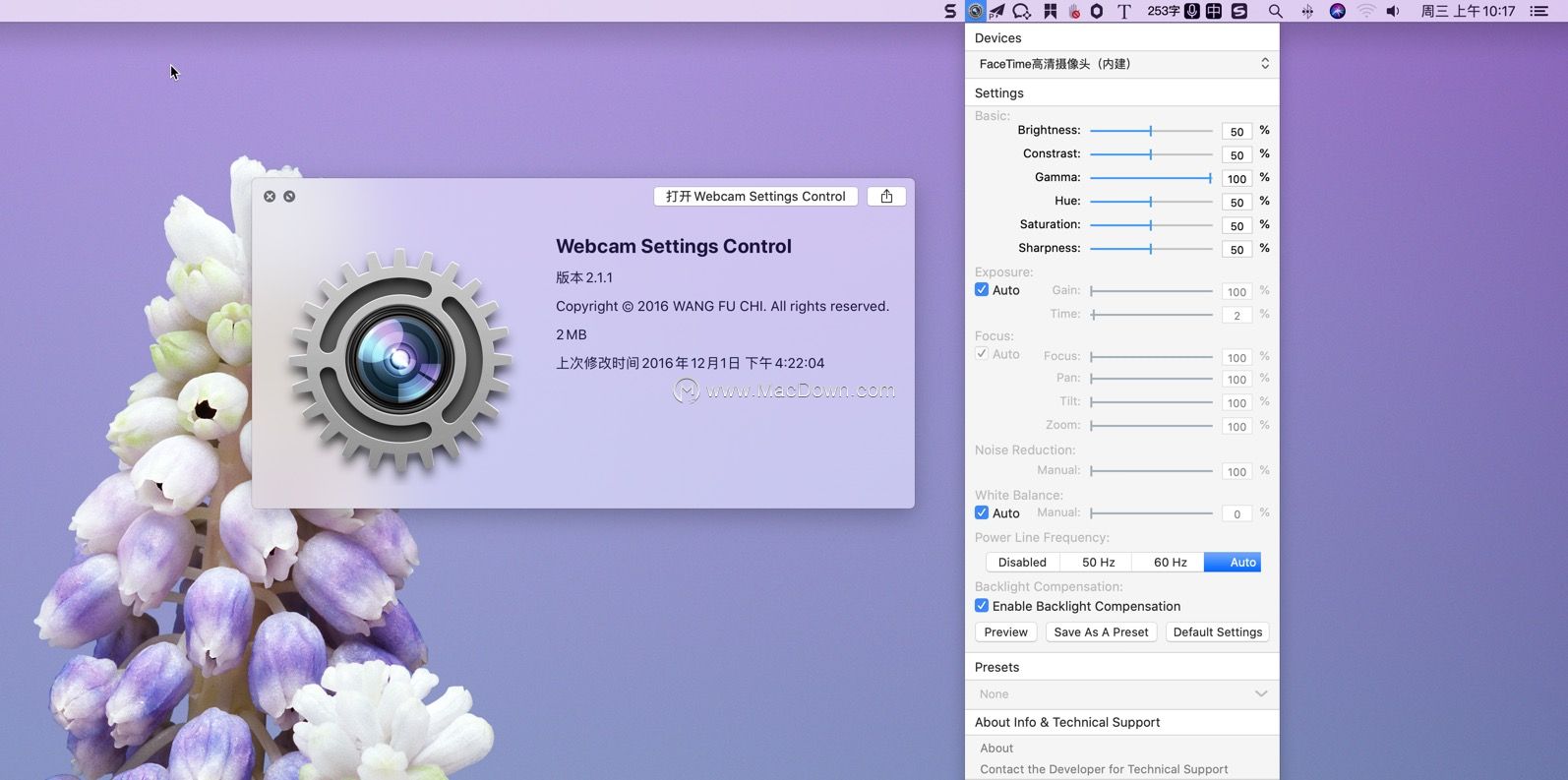The width and height of the screenshot is (1568, 780).
Task: Click the Brightness percentage value field
Action: [1236, 132]
